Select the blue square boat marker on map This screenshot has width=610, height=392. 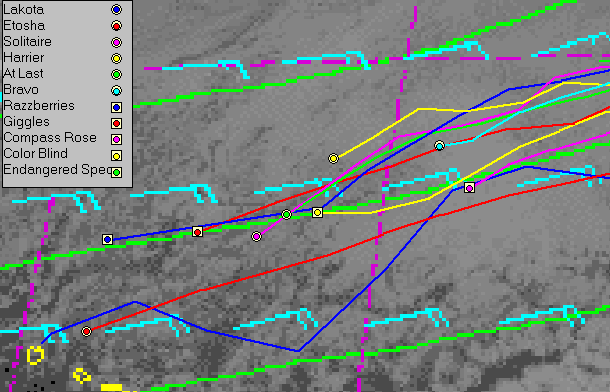click(107, 240)
